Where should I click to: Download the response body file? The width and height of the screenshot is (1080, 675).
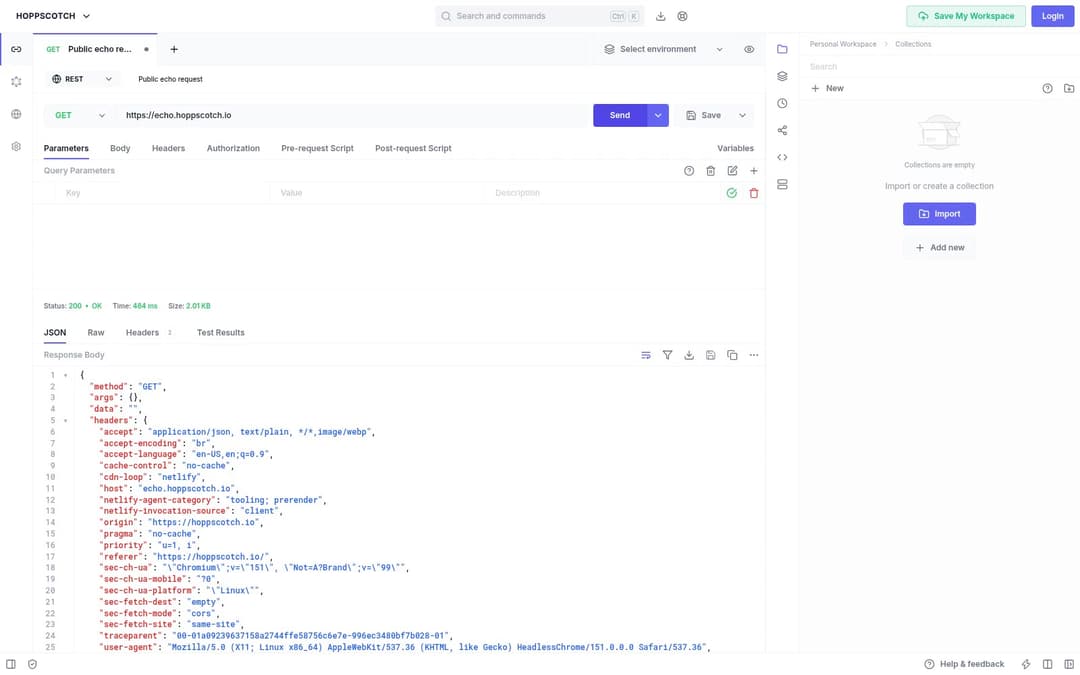click(689, 355)
